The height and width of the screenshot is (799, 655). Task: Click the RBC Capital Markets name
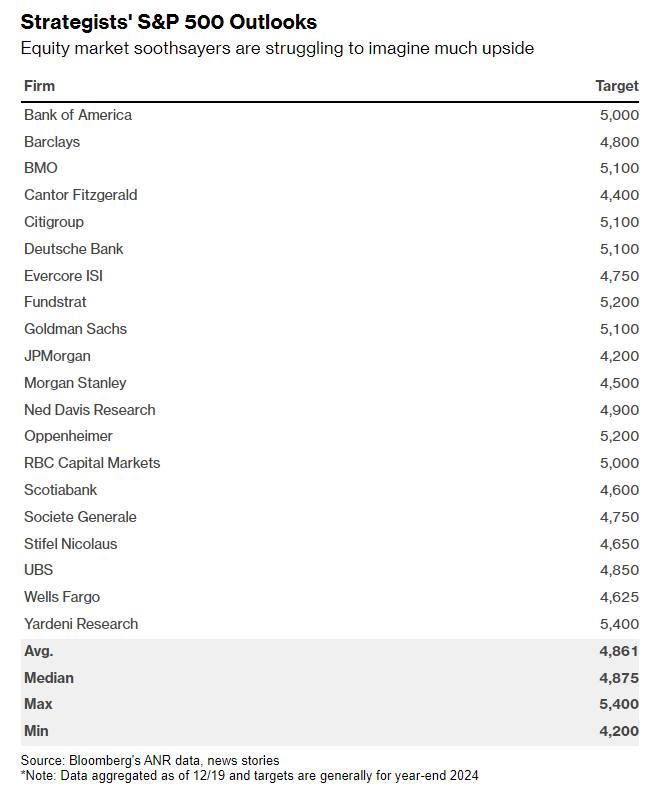tap(92, 463)
